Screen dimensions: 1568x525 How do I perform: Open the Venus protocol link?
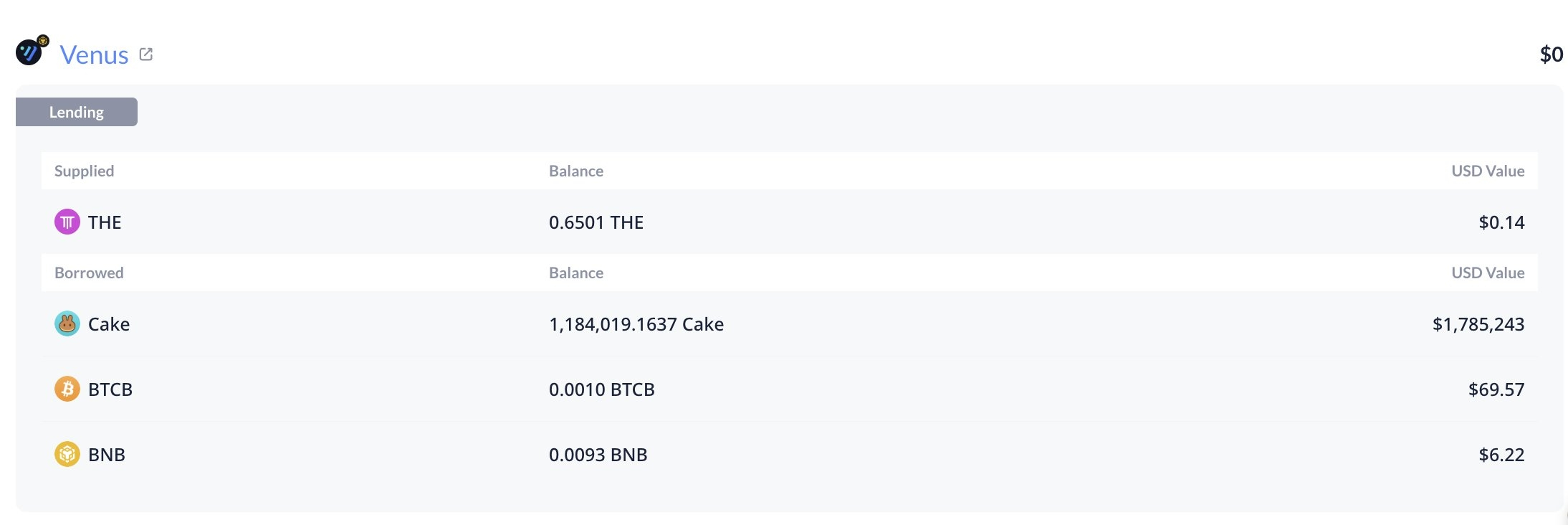tap(94, 55)
